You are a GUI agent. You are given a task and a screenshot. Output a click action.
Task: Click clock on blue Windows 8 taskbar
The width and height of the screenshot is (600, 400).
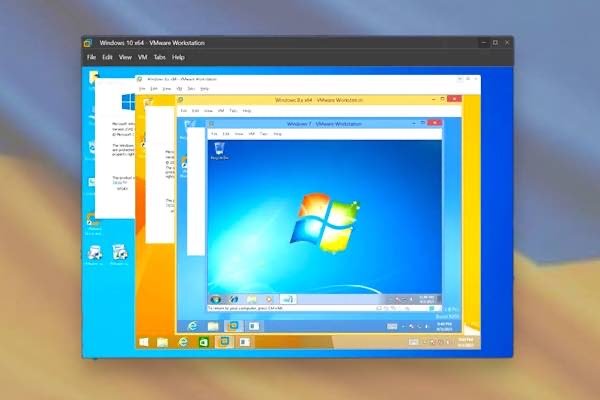click(x=444, y=327)
